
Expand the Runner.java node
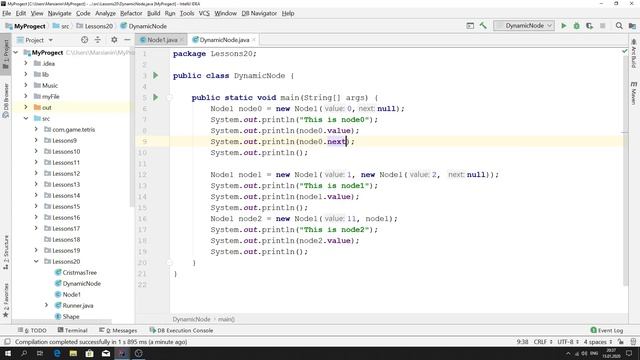(x=46, y=305)
